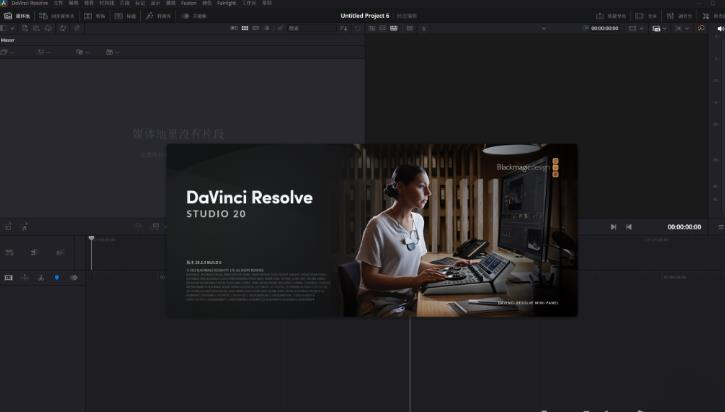Click the import media icon

(25, 28)
